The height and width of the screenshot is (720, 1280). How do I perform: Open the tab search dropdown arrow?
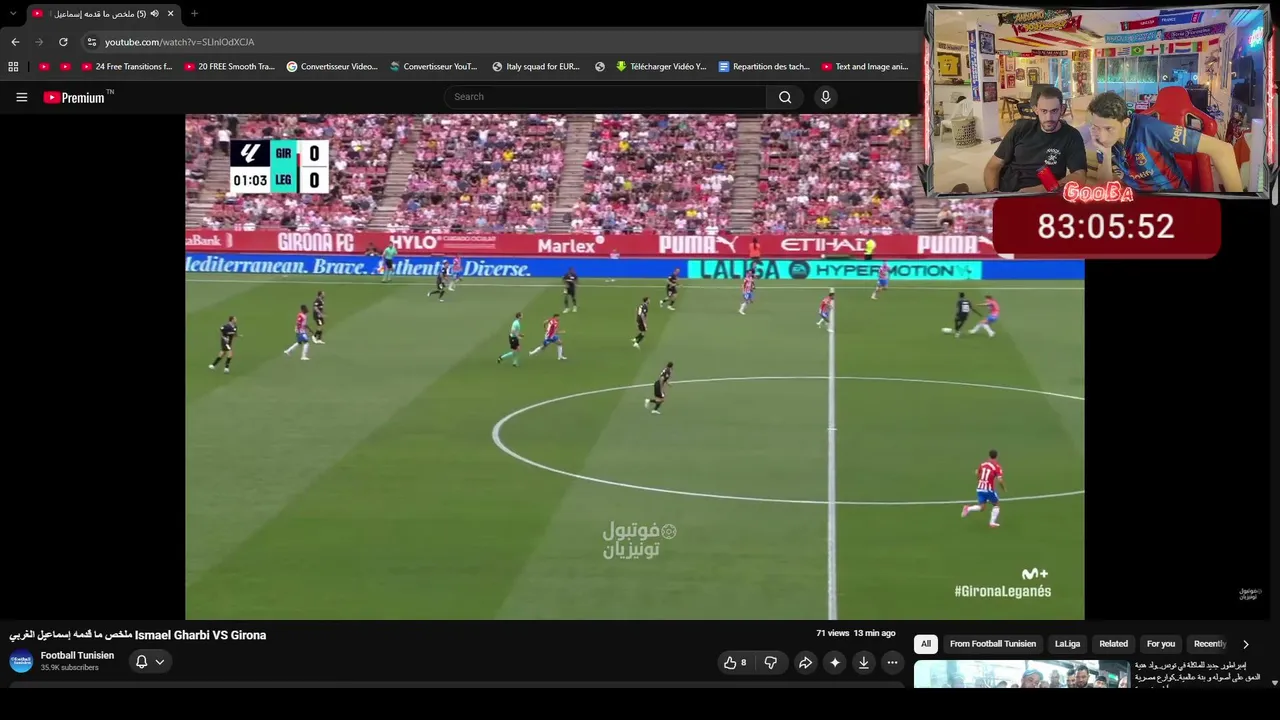tap(13, 13)
